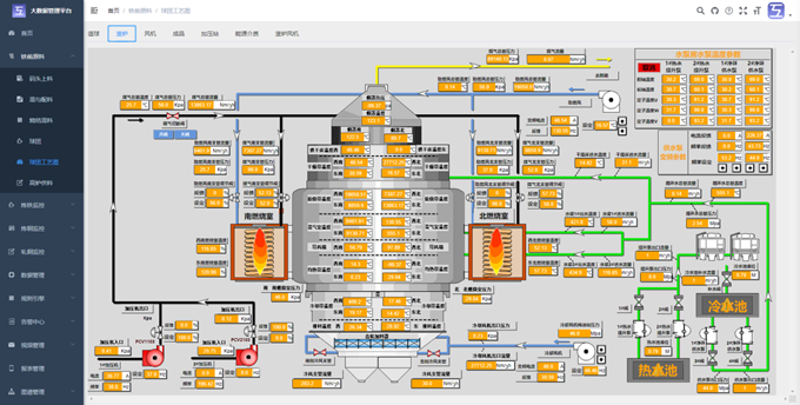Toggle fullscreen mode icon
Viewport: 800px width, 405px height.
(x=741, y=10)
